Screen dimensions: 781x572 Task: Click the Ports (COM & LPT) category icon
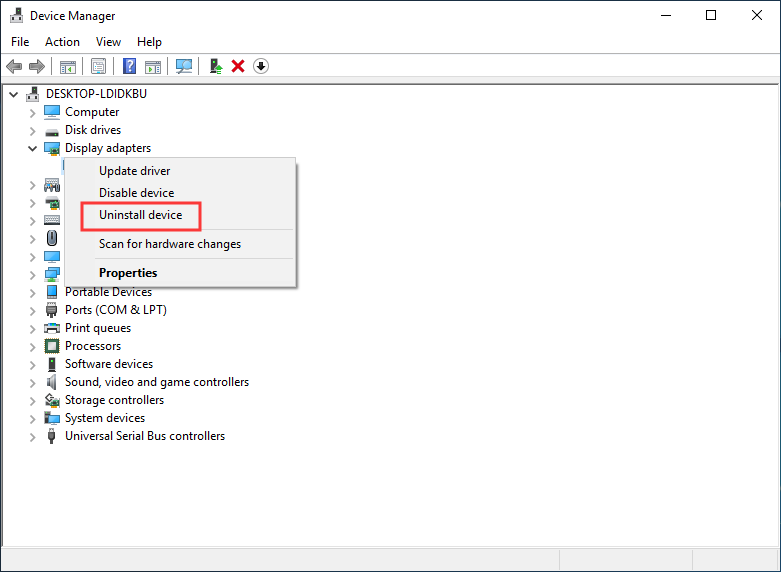point(51,310)
